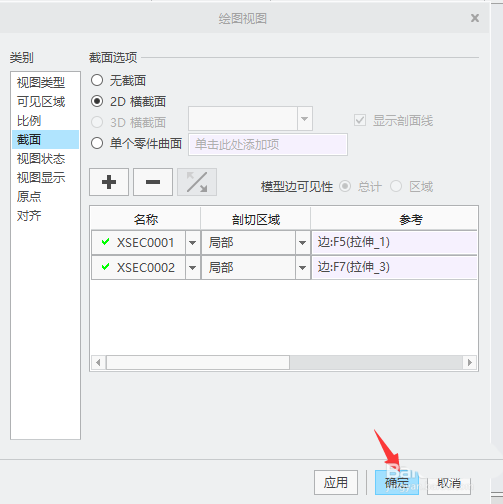
Task: Select the 对齐 category
Action: pyautogui.click(x=45, y=216)
